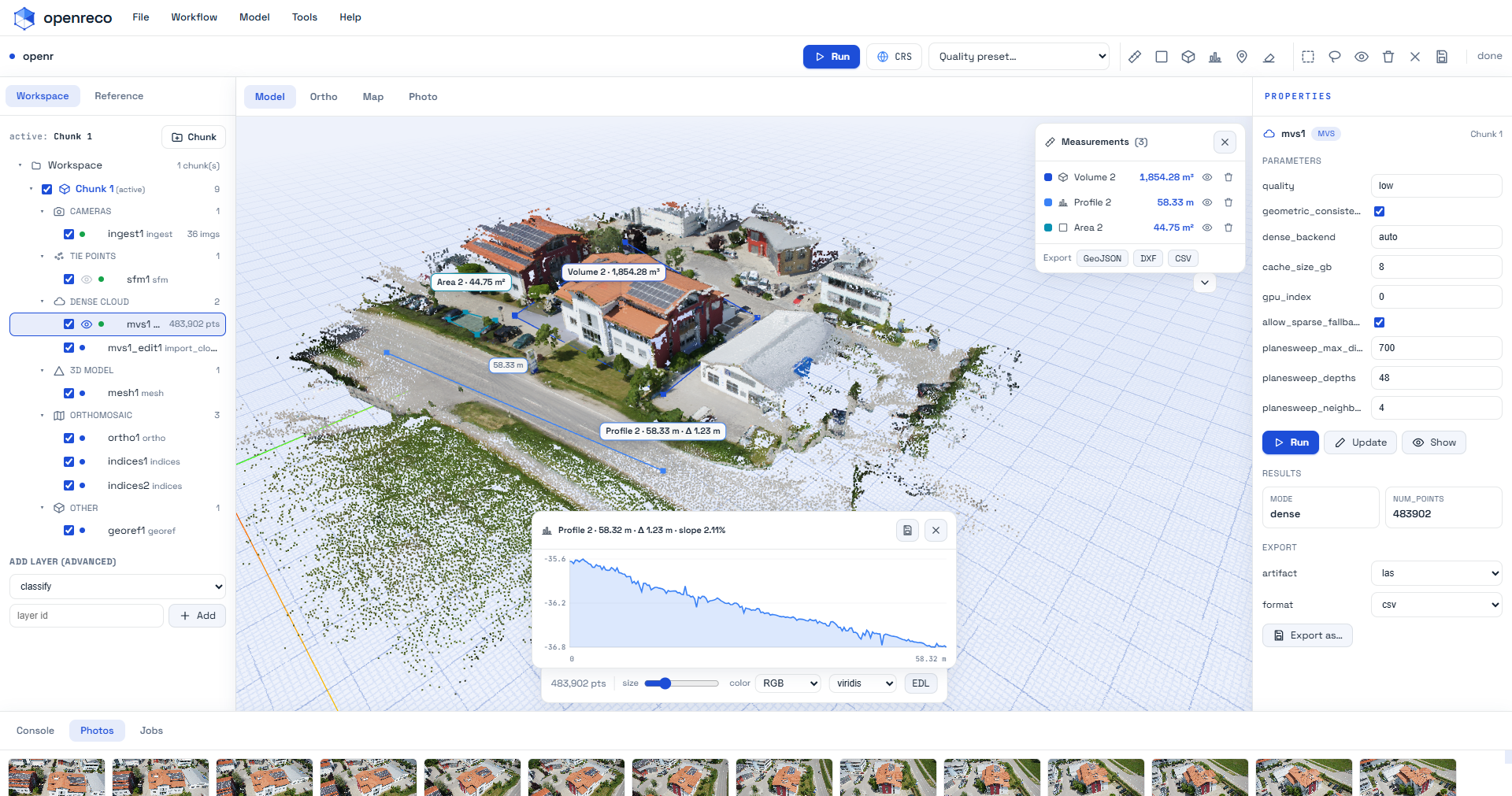1512x796 pixels.
Task: Open the artifact las dropdown
Action: (x=1436, y=573)
